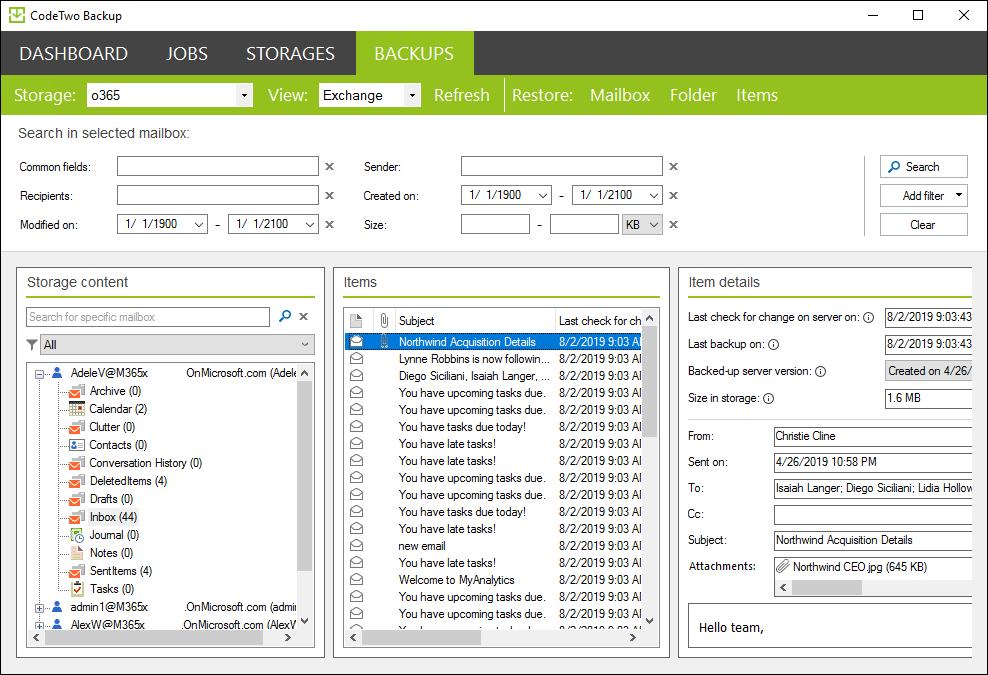Image resolution: width=988 pixels, height=675 pixels.
Task: Click the AdeleV mailbox user icon
Action: point(57,372)
